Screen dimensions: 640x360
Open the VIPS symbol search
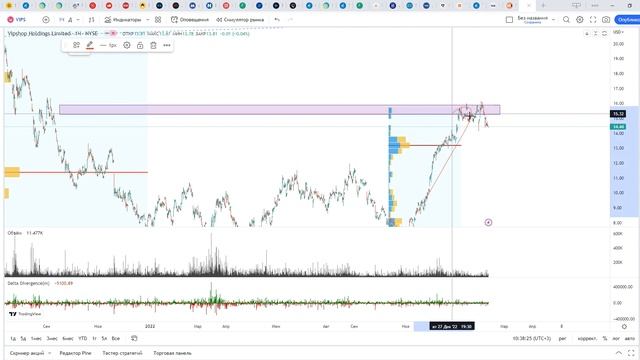pyautogui.click(x=17, y=20)
